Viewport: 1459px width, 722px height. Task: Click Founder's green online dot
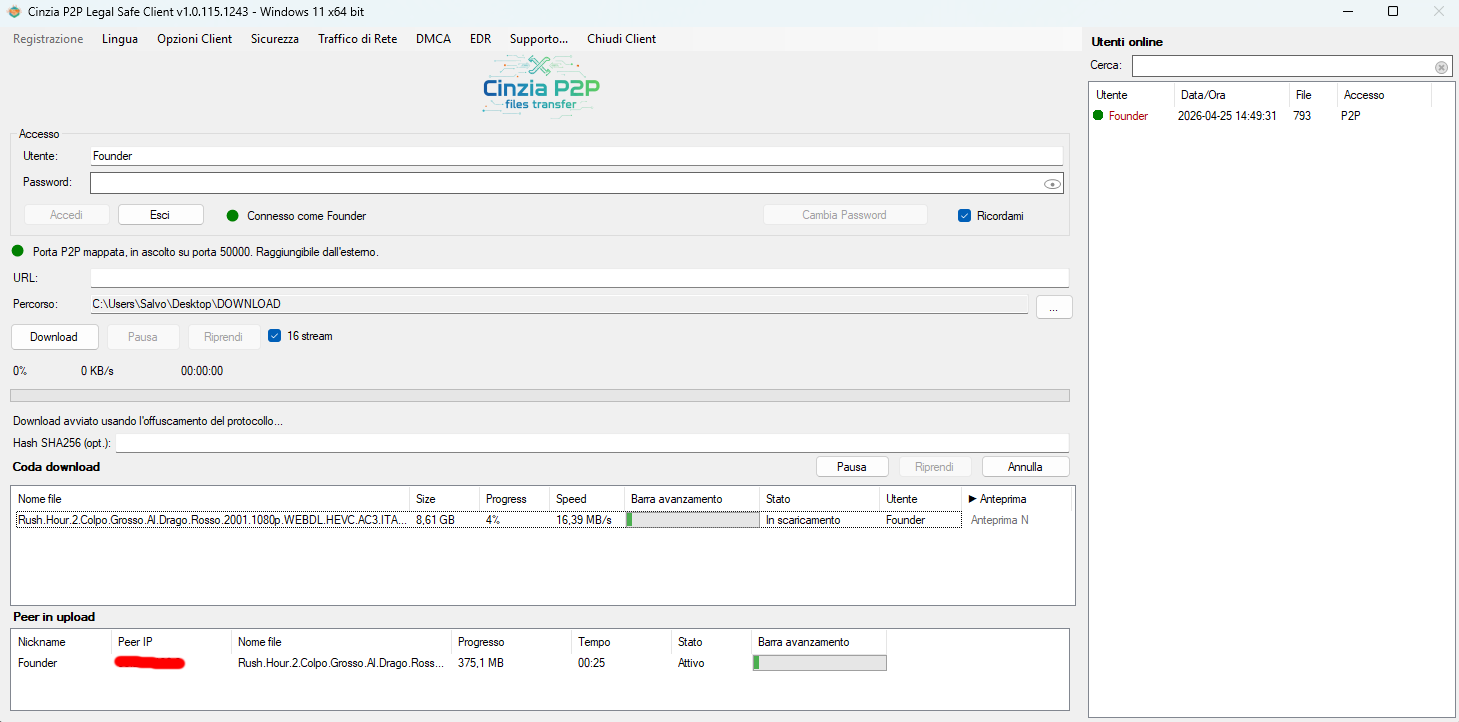1099,116
